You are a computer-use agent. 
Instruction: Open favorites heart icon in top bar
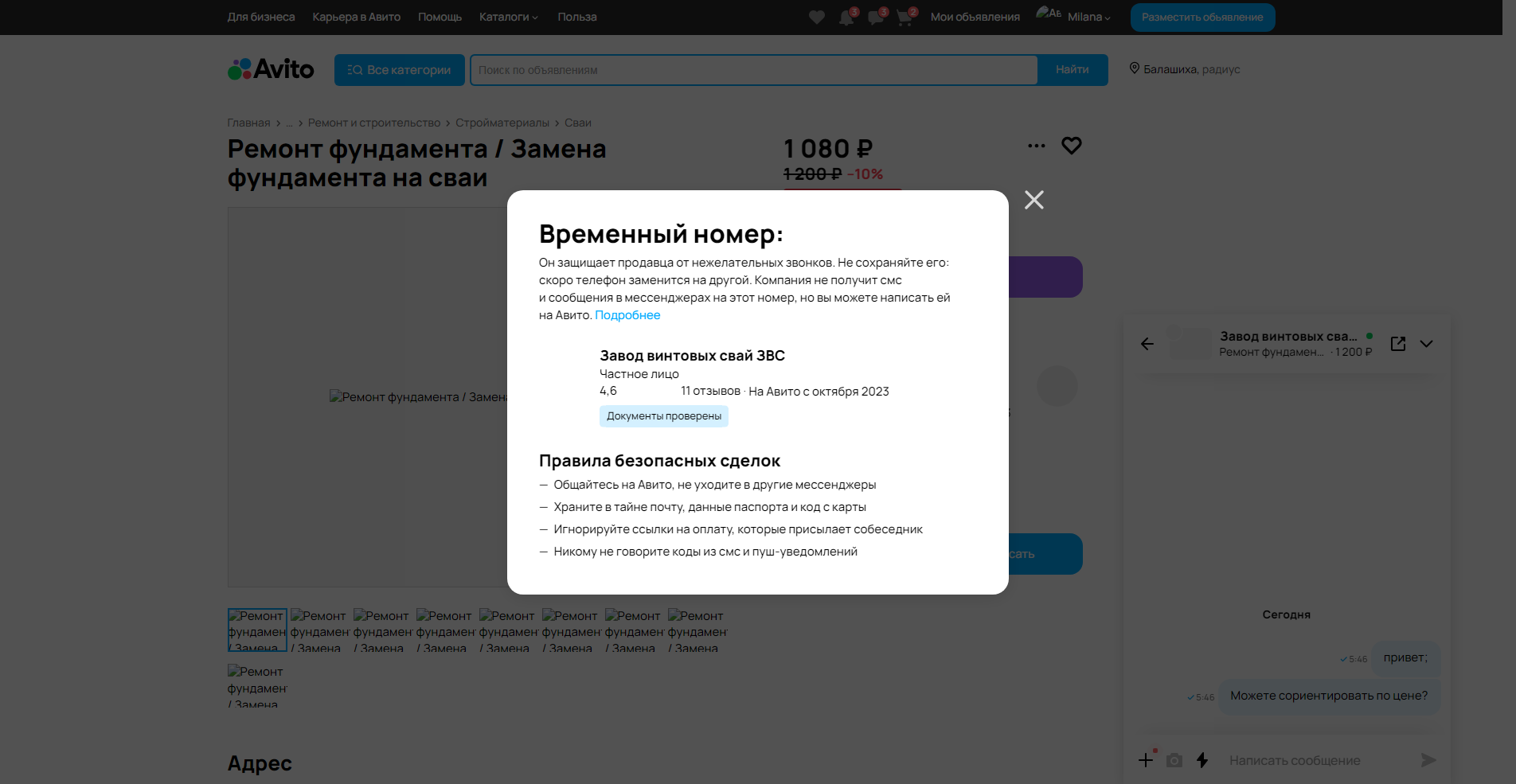pos(817,17)
